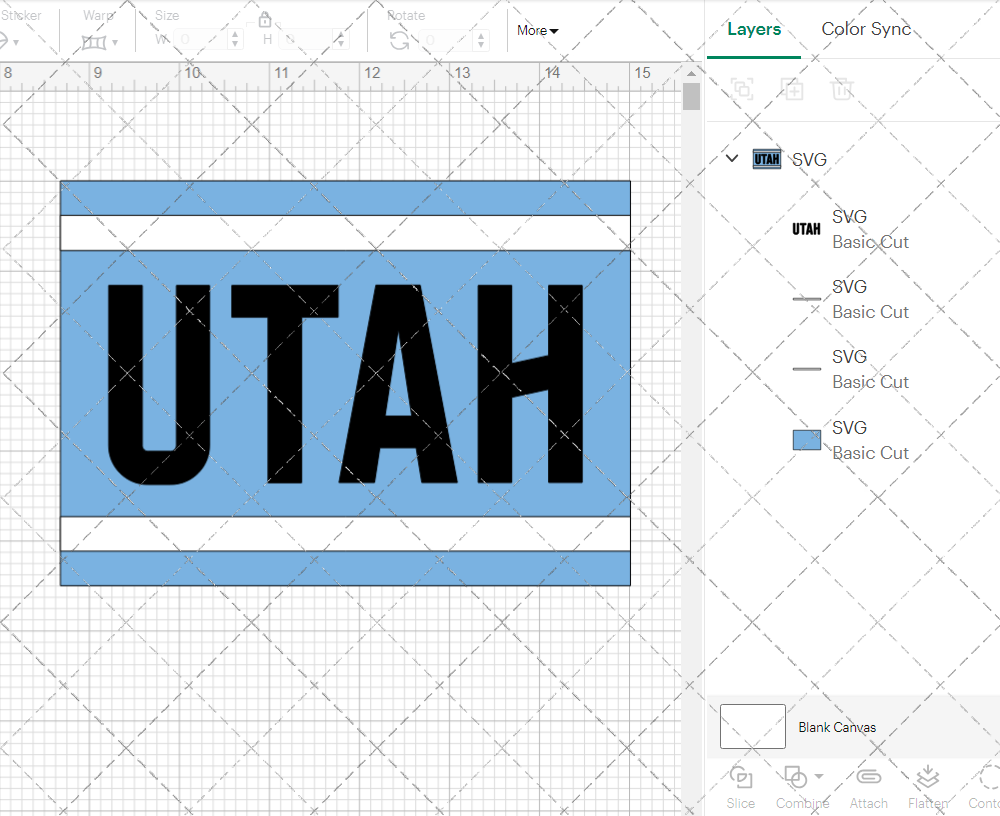Click the width stepper arrows
This screenshot has width=1000, height=816.
(235, 40)
